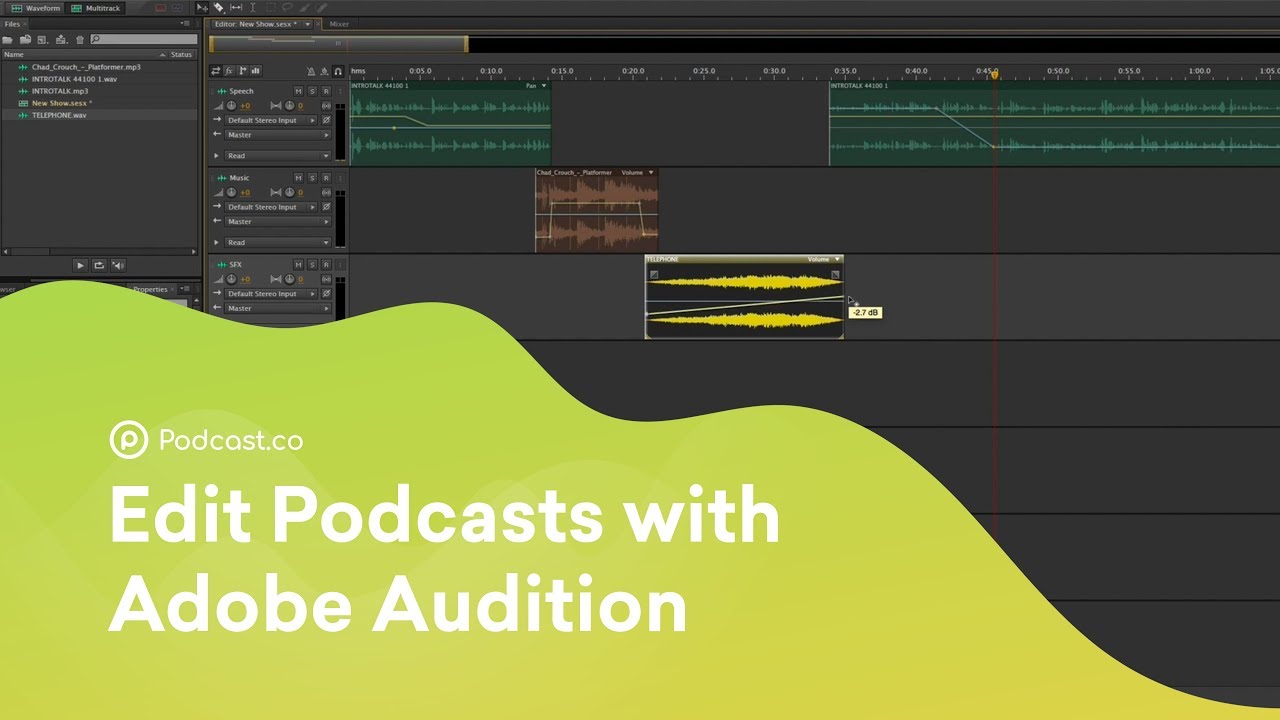Image resolution: width=1280 pixels, height=720 pixels.
Task: Open the Files panel menu
Action: (187, 23)
